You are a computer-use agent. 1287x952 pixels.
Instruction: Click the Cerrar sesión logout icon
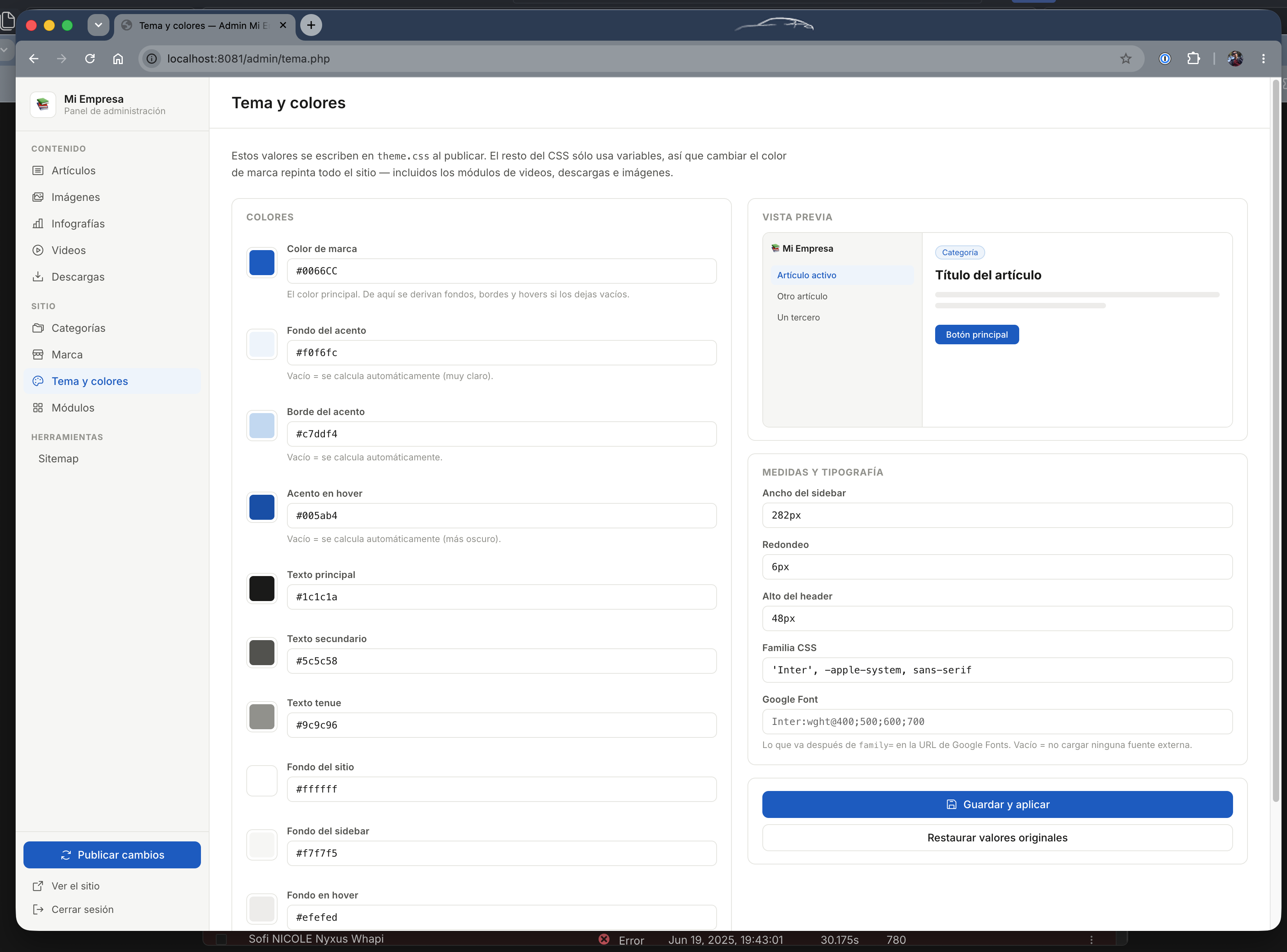tap(38, 909)
